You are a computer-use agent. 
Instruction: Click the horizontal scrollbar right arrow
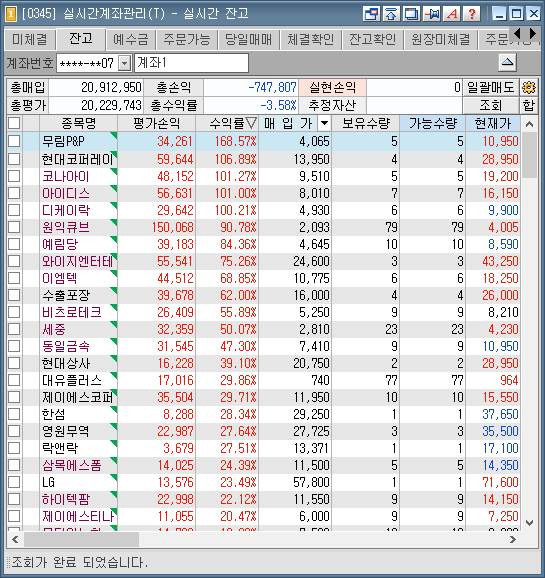[513, 540]
